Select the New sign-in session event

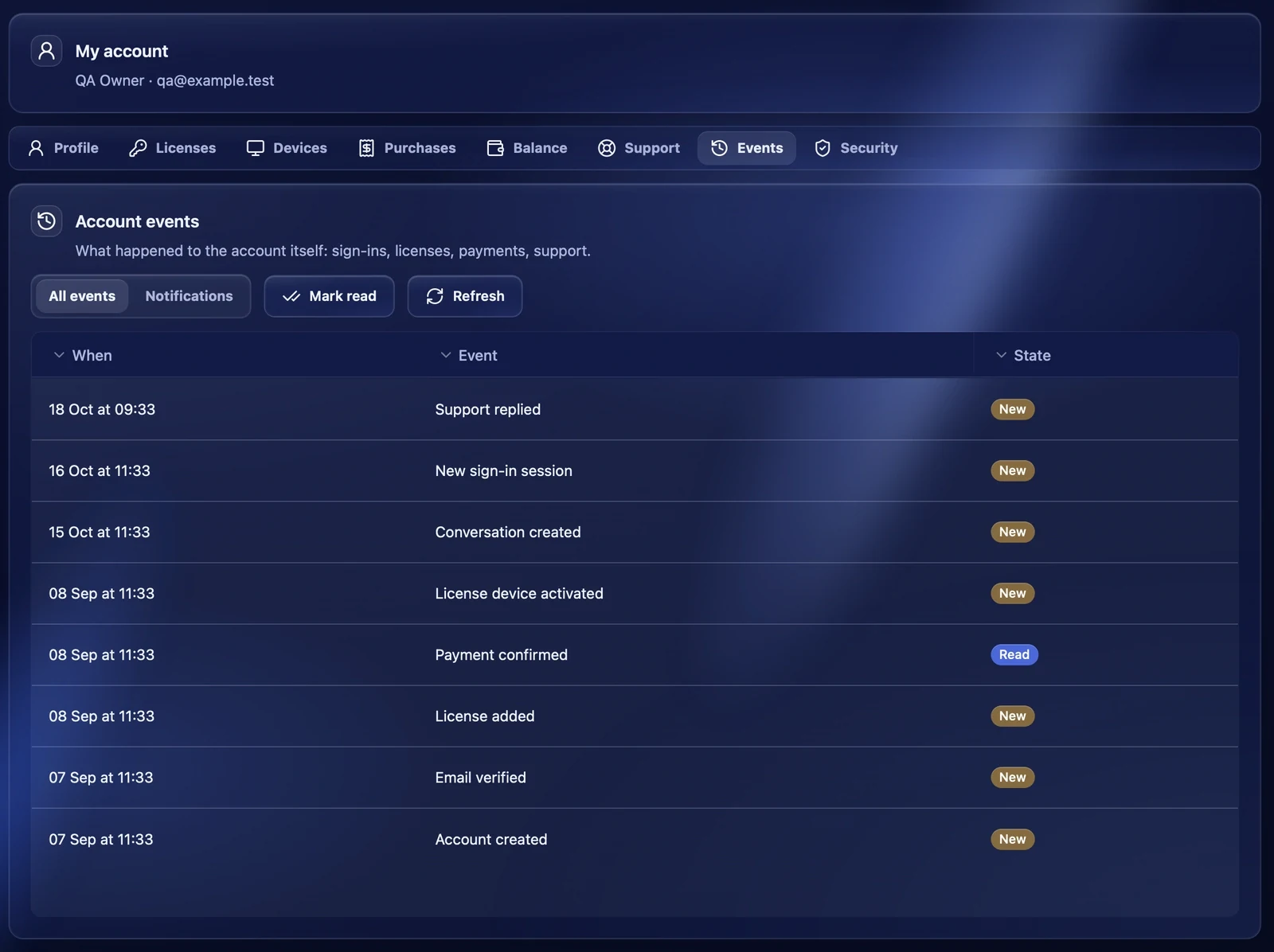(x=635, y=470)
